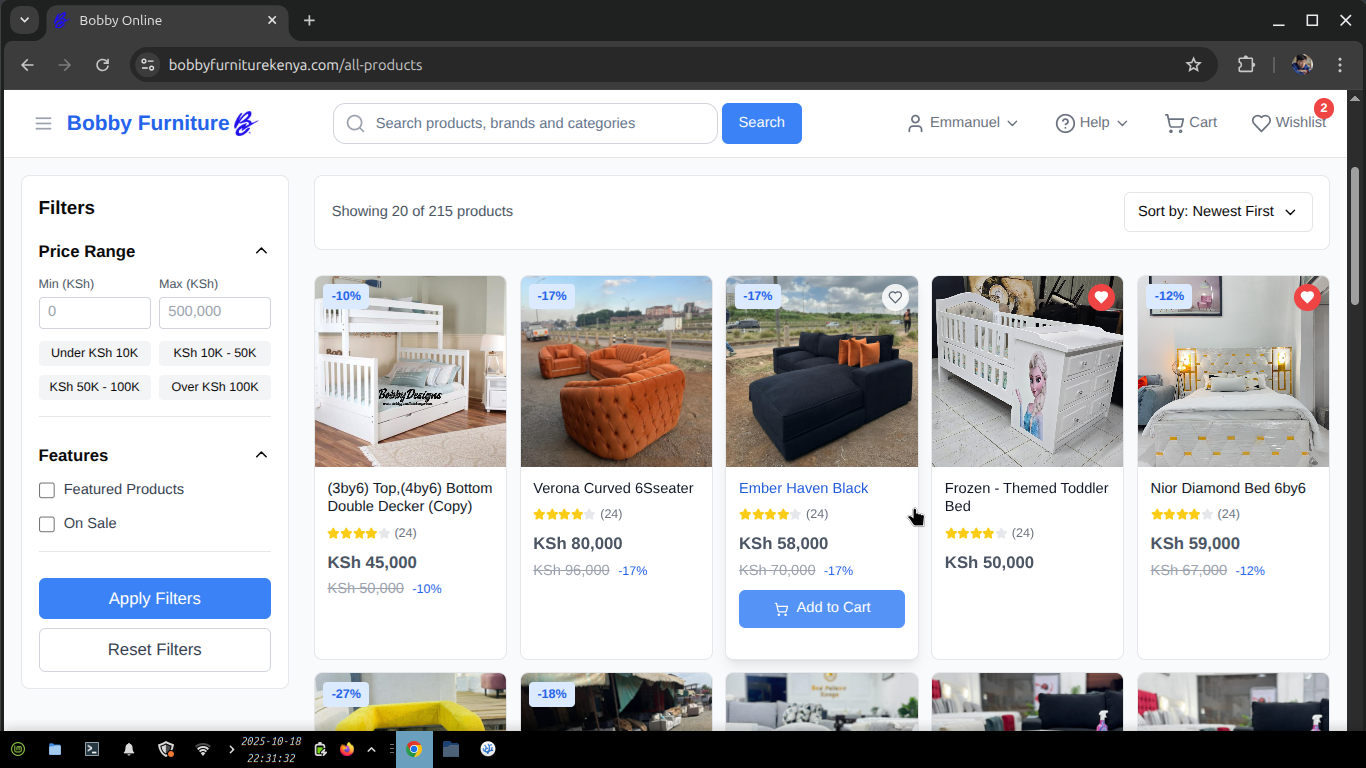Toggle the wishlist heart on Ember Haven Black
Image resolution: width=1366 pixels, height=768 pixels.
click(x=894, y=297)
